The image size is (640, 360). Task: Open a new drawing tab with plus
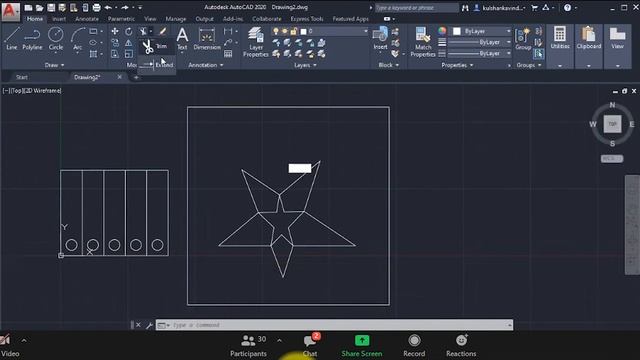136,77
